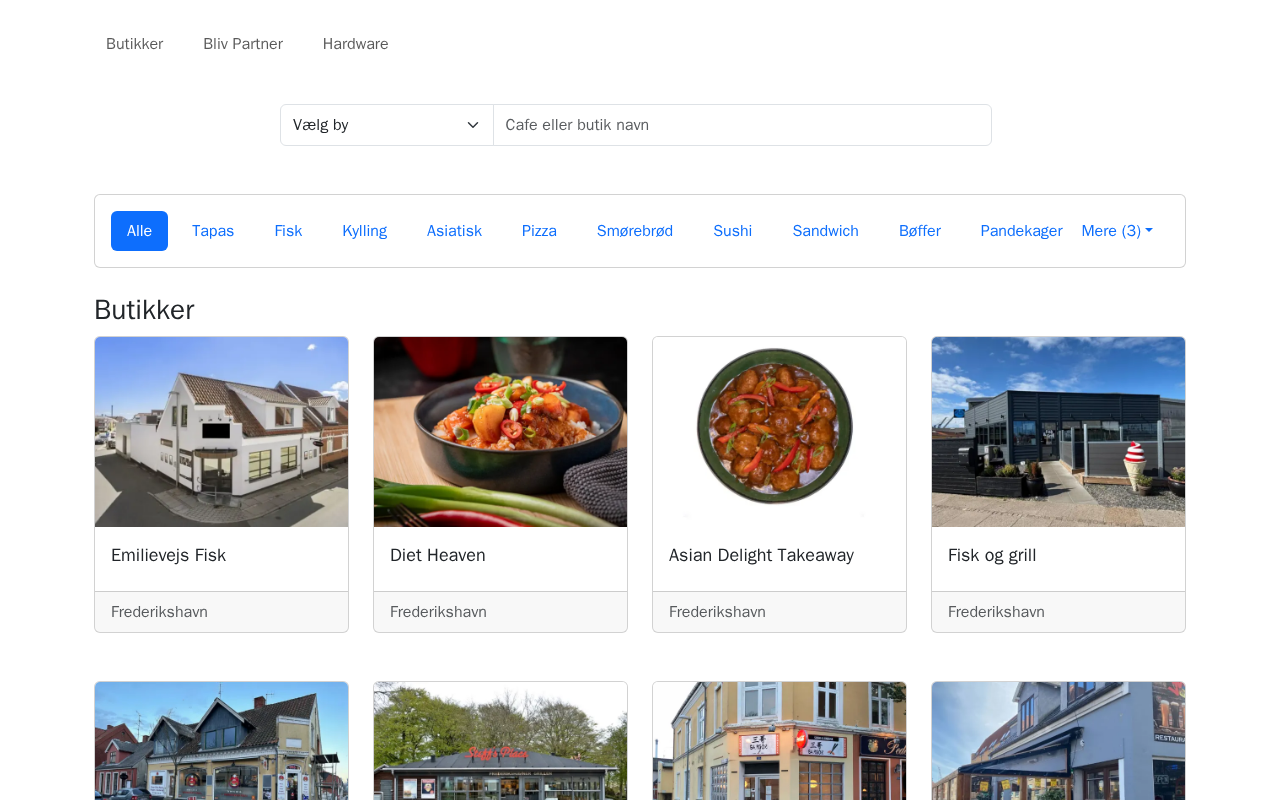The width and height of the screenshot is (1280, 800).
Task: Select the Asiatisk food category
Action: (454, 231)
